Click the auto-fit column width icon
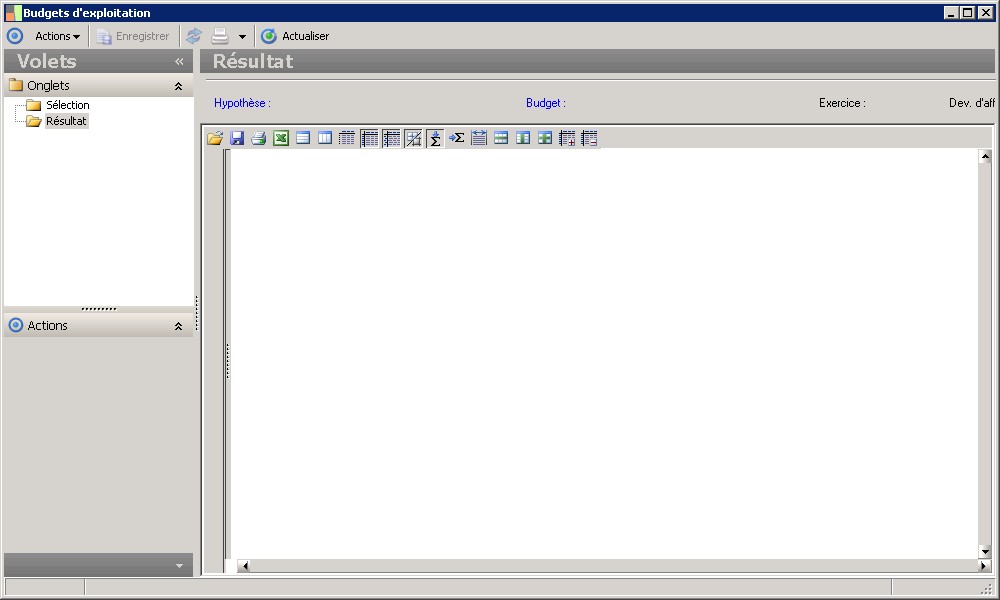This screenshot has height=600, width=1000. (x=479, y=138)
